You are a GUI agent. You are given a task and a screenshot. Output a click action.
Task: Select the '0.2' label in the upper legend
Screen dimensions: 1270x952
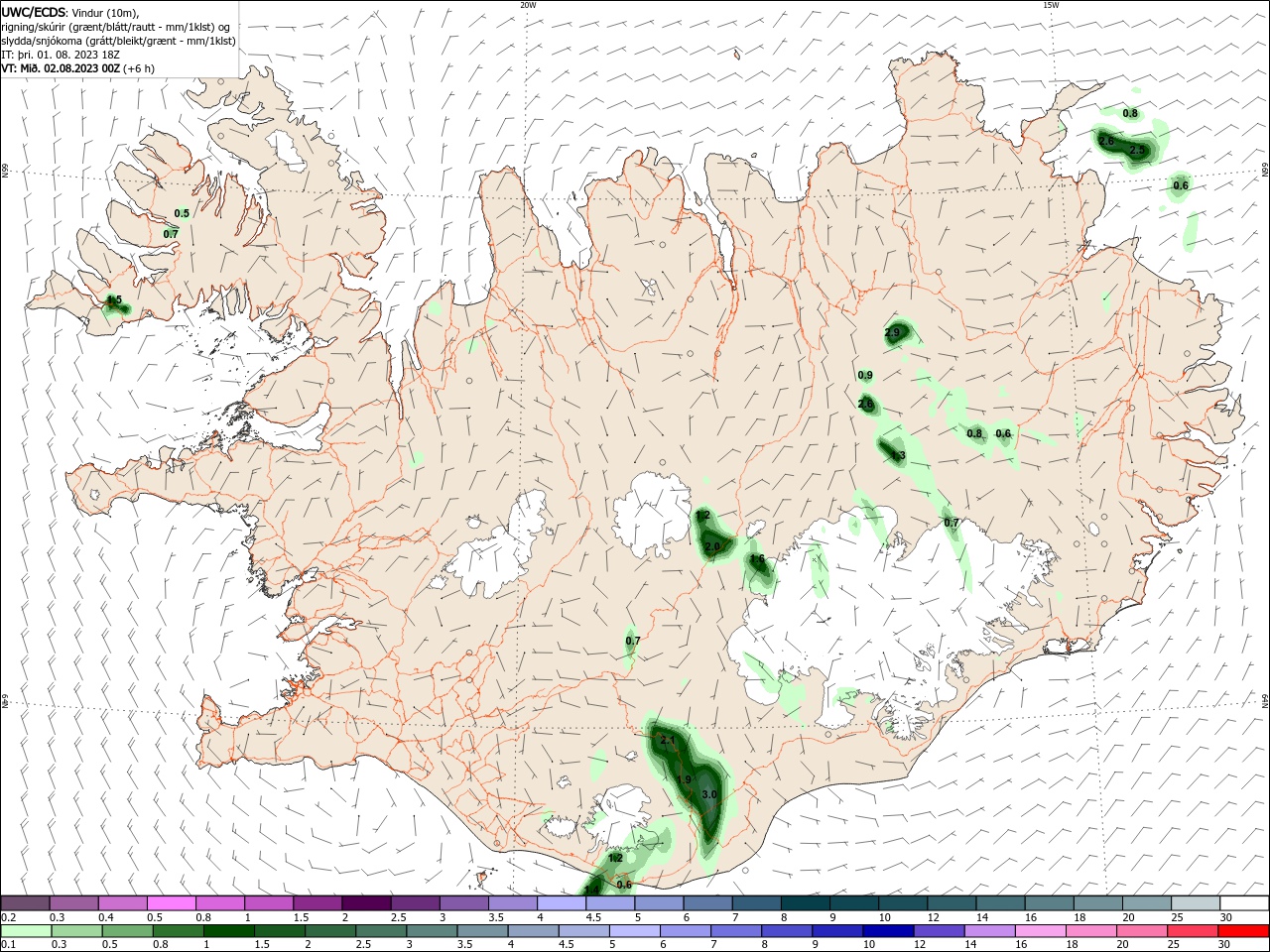pyautogui.click(x=8, y=917)
